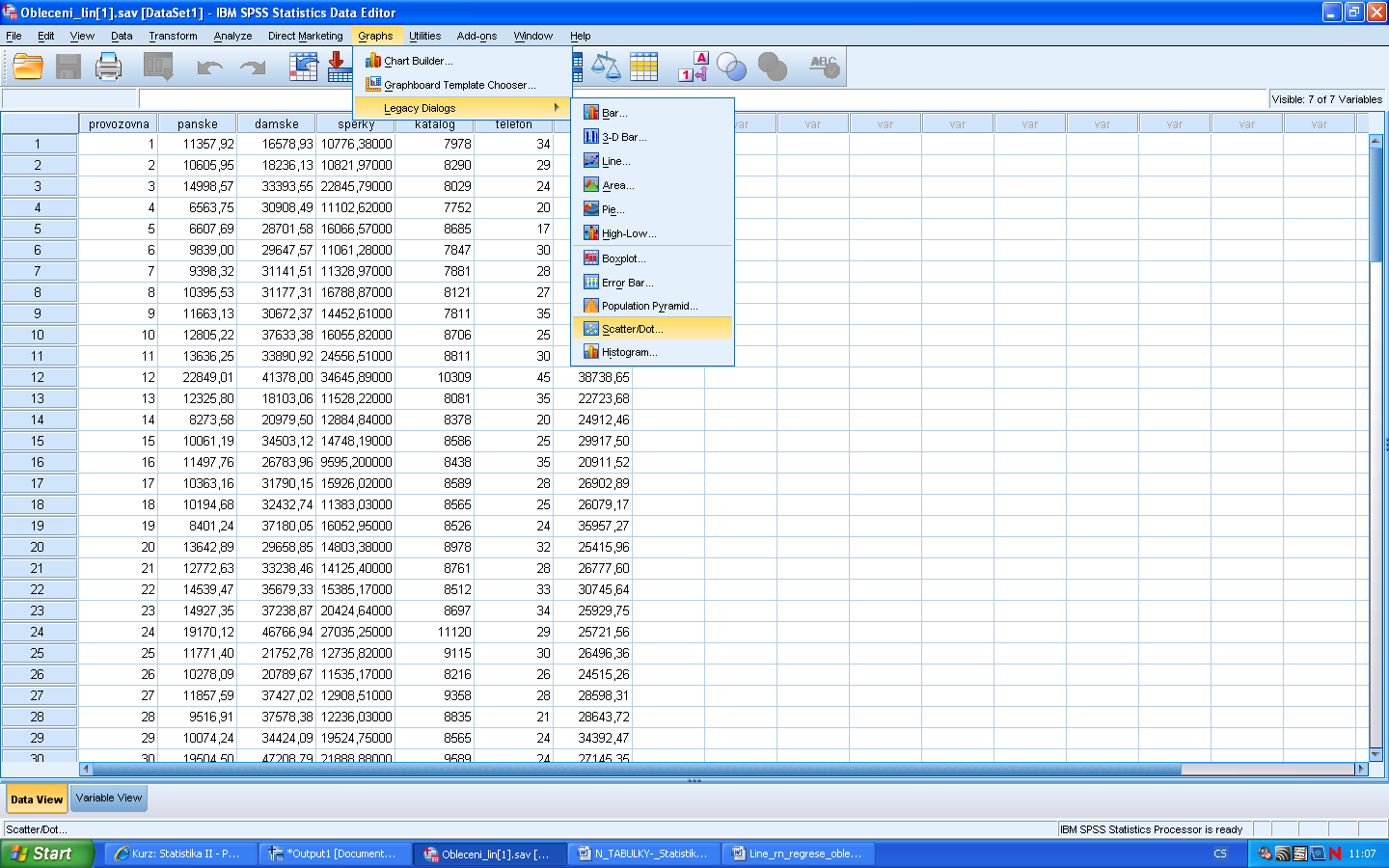
Task: Open the Edit menu
Action: point(45,36)
